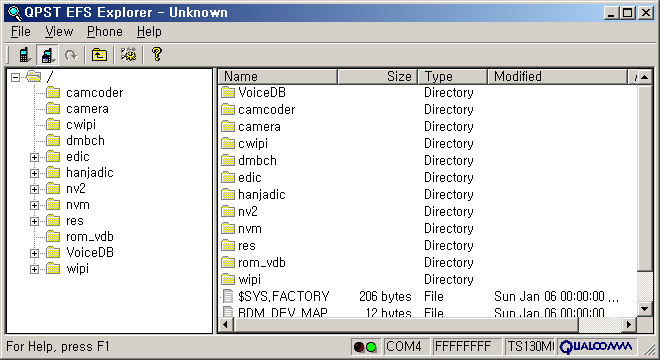This screenshot has width=660, height=360.
Task: Select hanjadic row in file list
Action: [428, 195]
